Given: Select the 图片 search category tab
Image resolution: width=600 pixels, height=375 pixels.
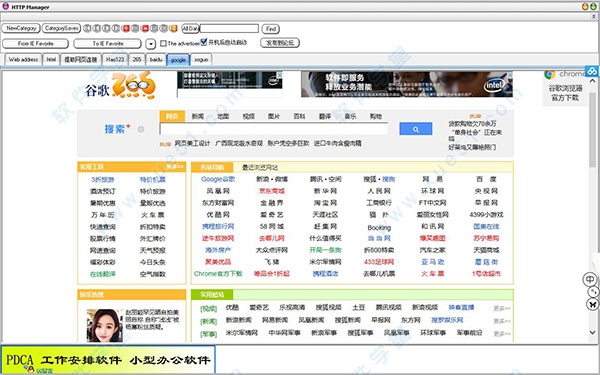Looking at the screenshot, I should click(x=274, y=116).
